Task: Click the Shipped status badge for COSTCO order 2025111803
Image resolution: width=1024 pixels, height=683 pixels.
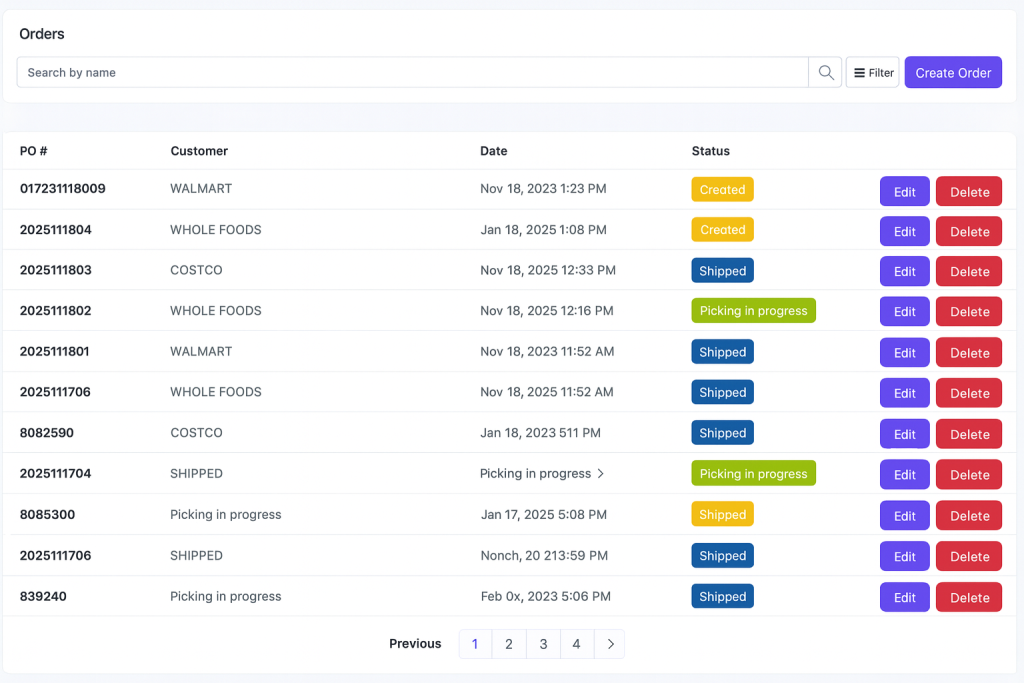Action: [722, 270]
